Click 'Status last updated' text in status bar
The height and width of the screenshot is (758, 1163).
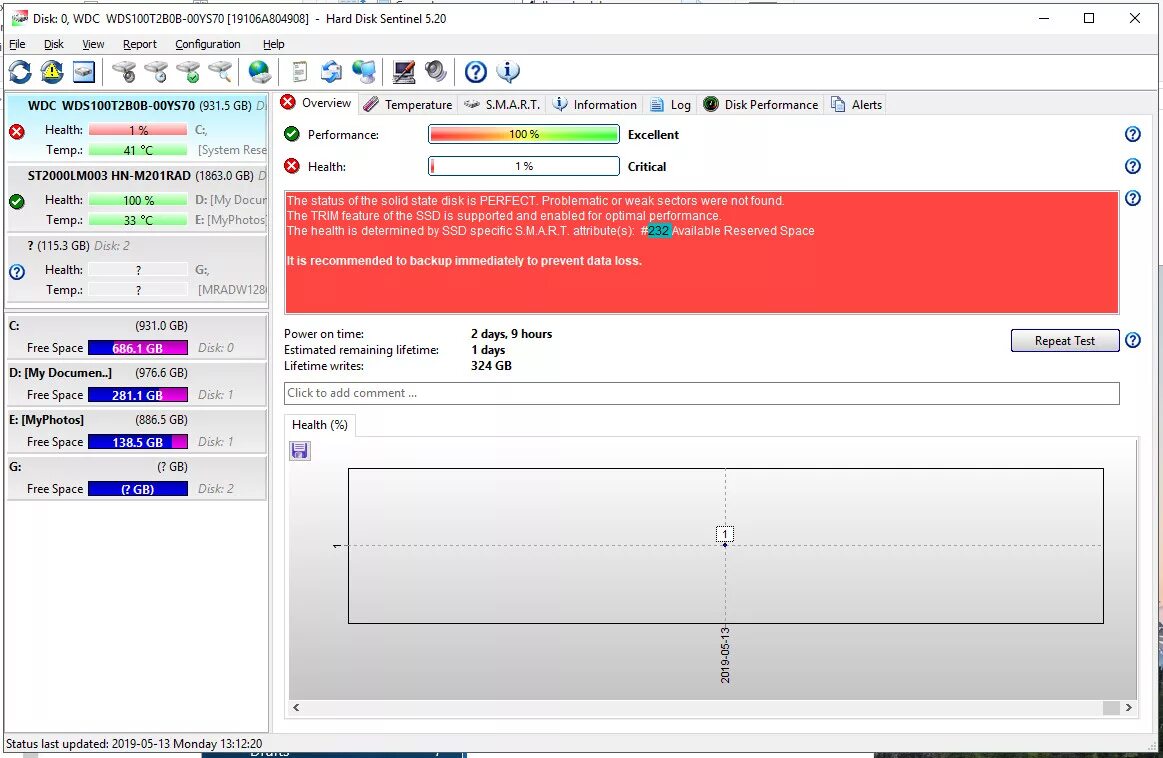134,743
